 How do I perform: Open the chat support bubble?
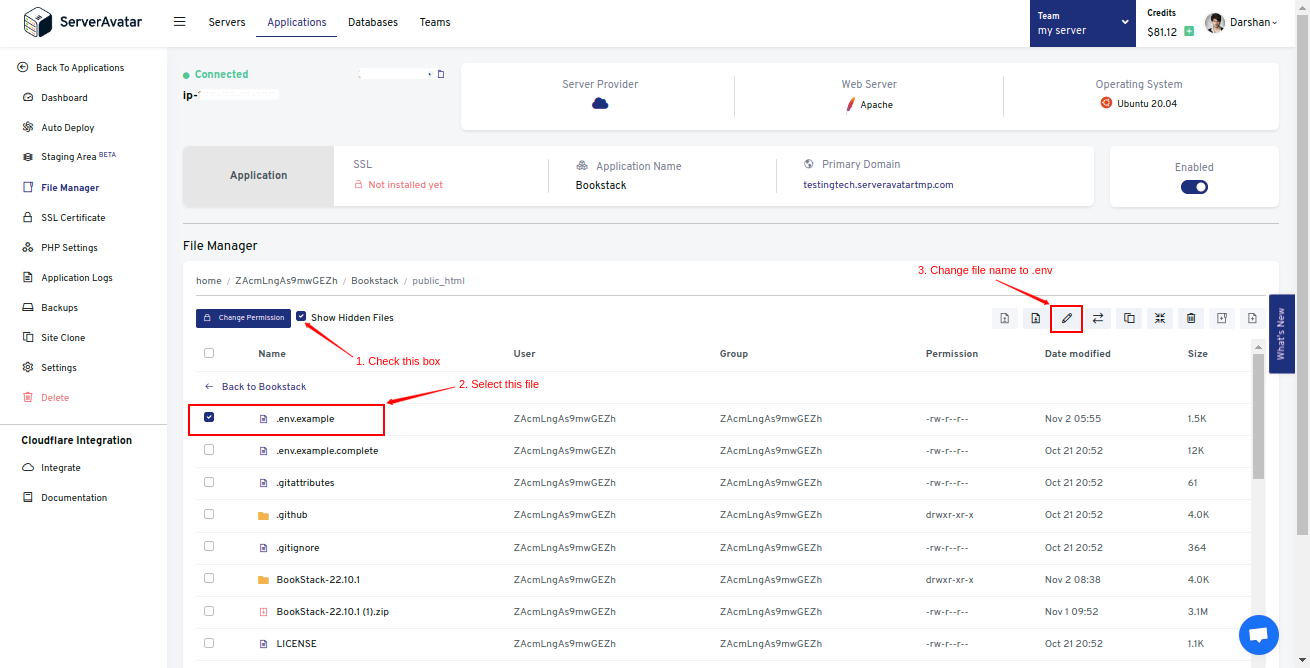tap(1258, 635)
